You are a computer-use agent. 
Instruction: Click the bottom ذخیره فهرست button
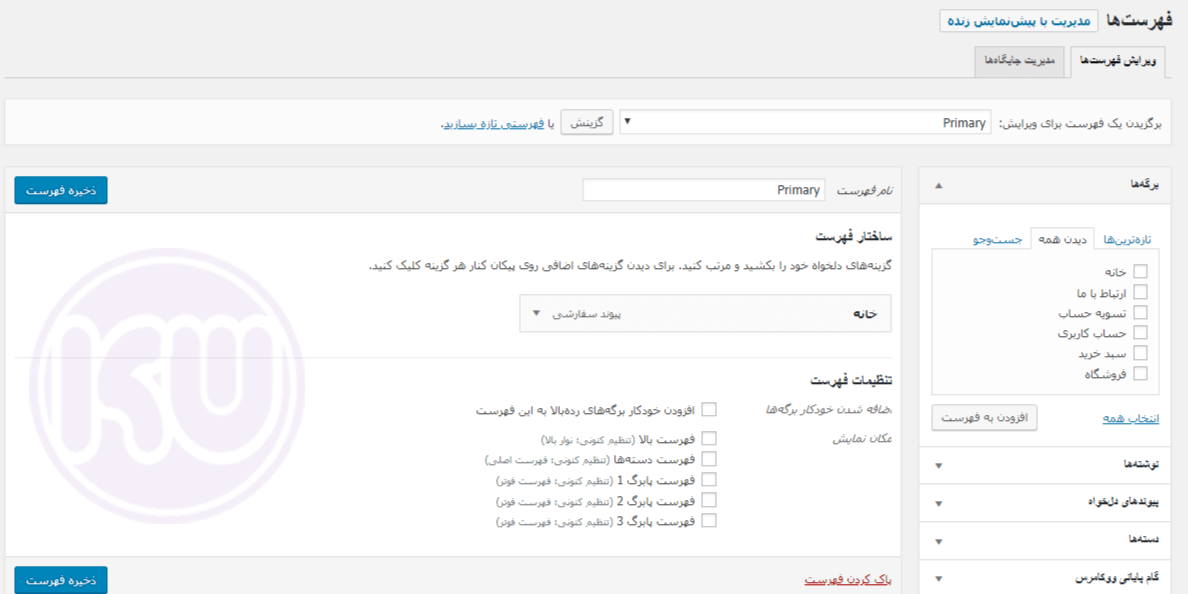(61, 580)
